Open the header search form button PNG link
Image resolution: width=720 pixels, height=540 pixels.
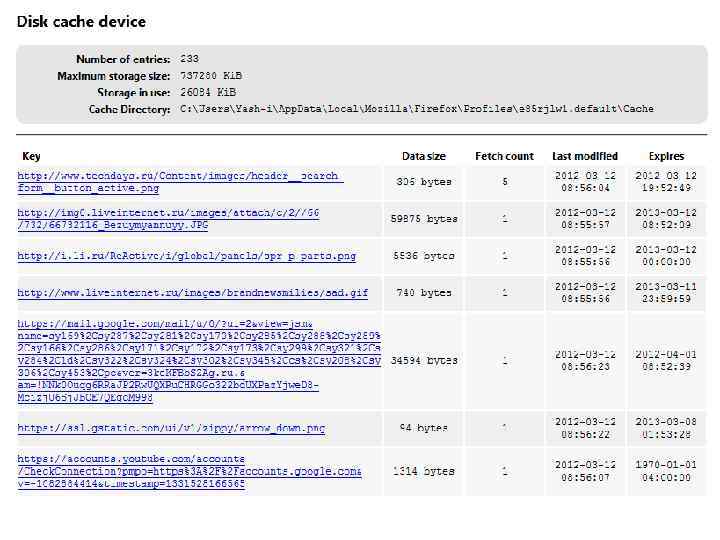180,181
